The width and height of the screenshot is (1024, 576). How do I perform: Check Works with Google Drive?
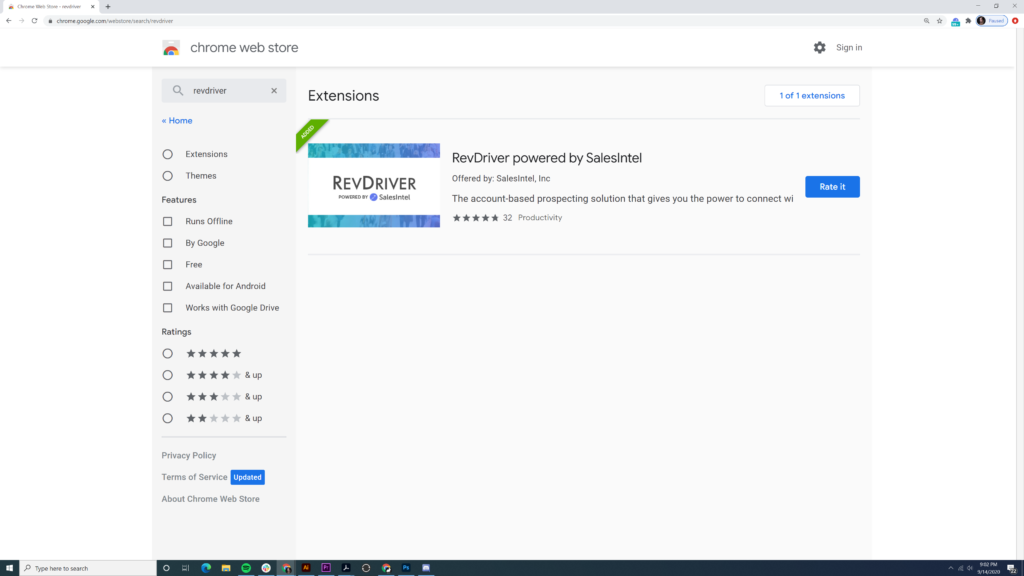click(x=168, y=308)
